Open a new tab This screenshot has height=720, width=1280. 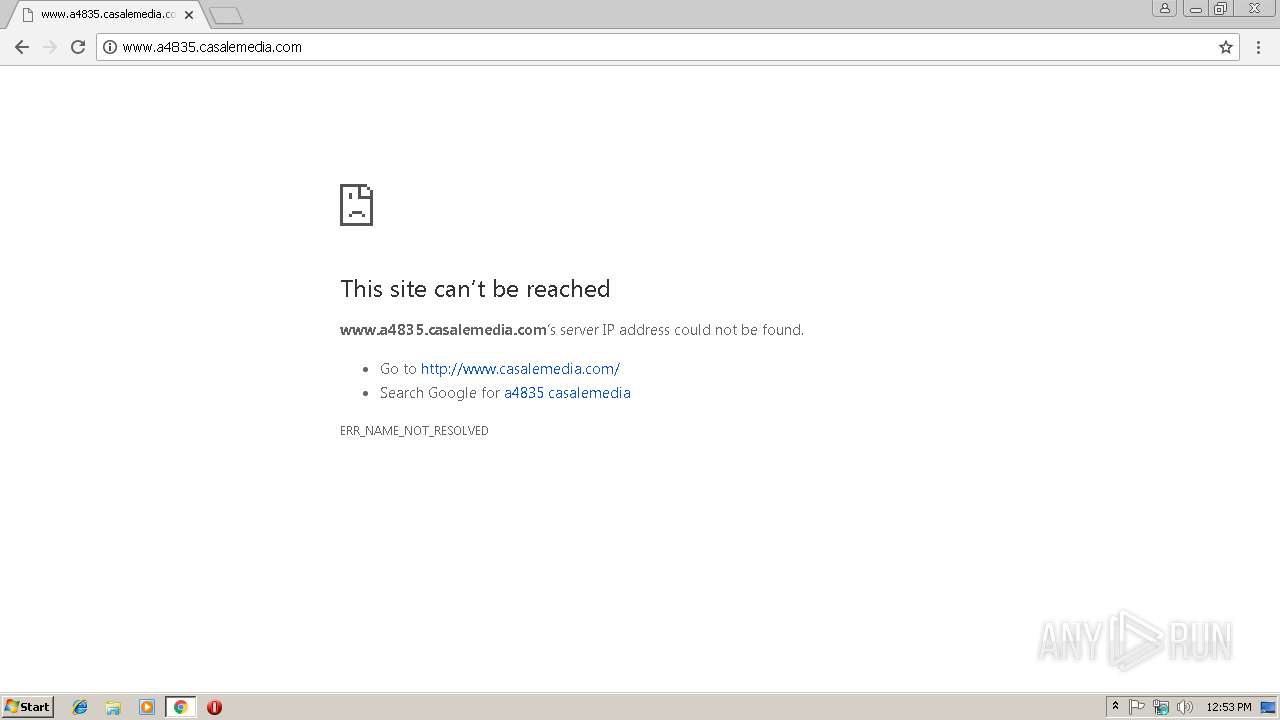pos(226,15)
